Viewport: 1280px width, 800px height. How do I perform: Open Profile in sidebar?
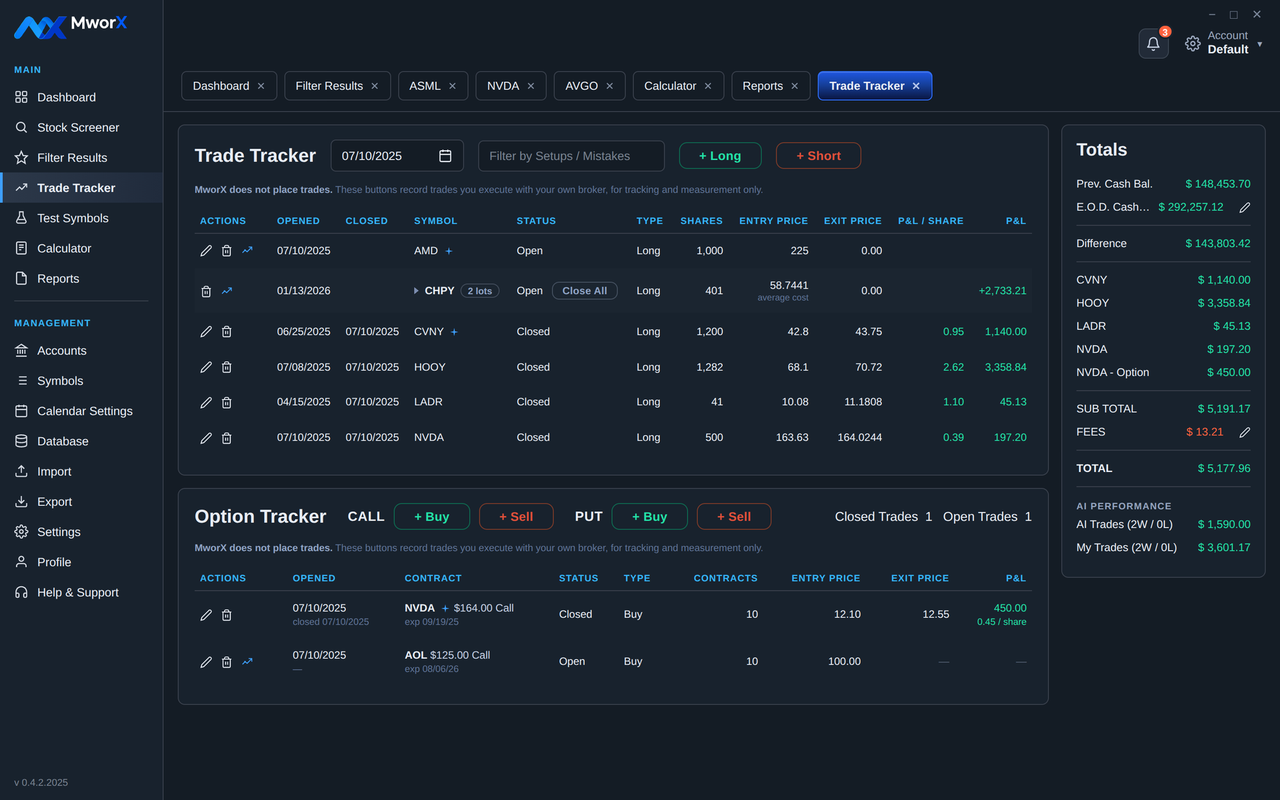pyautogui.click(x=81, y=562)
